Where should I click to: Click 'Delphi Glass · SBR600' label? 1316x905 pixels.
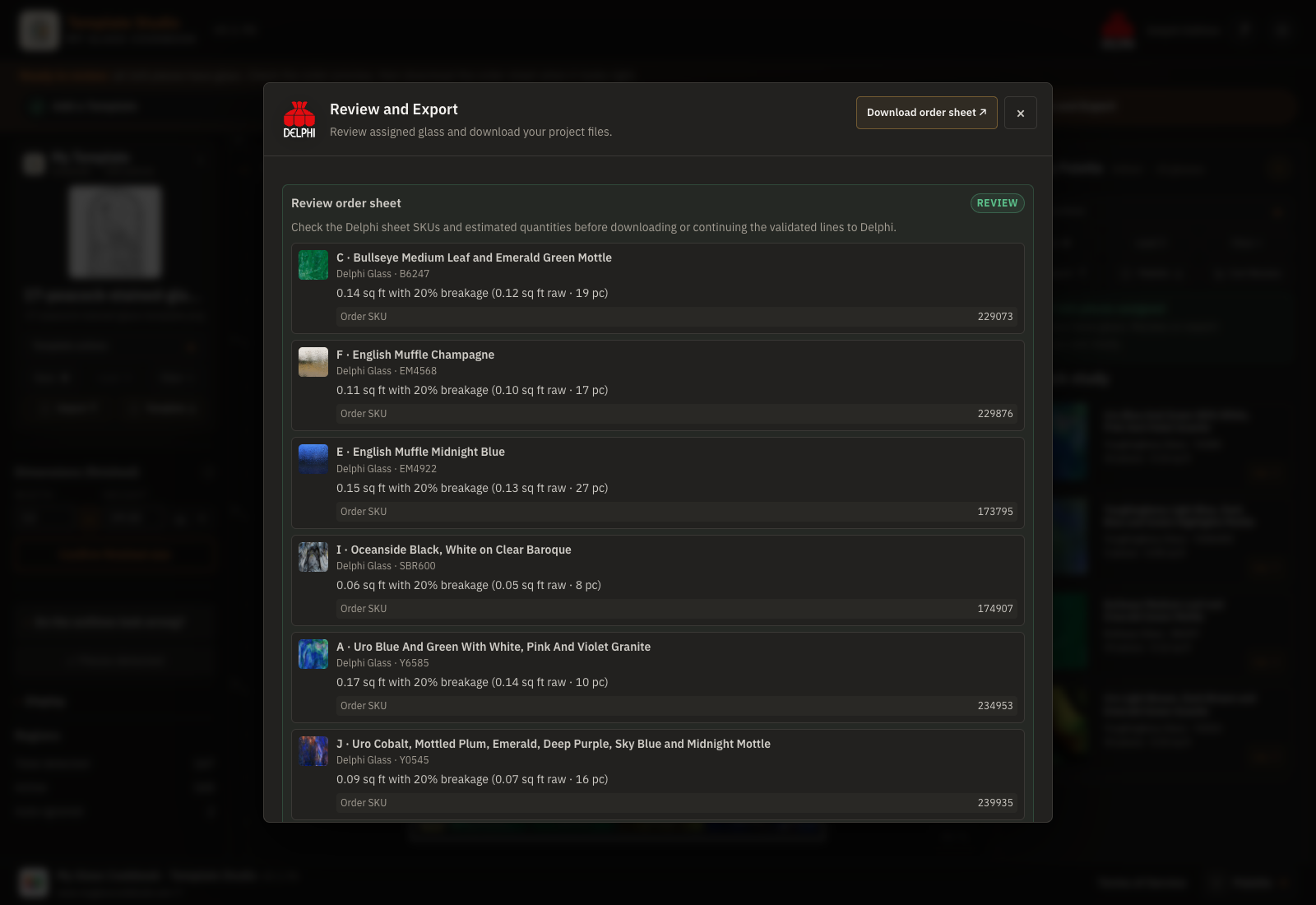[386, 566]
